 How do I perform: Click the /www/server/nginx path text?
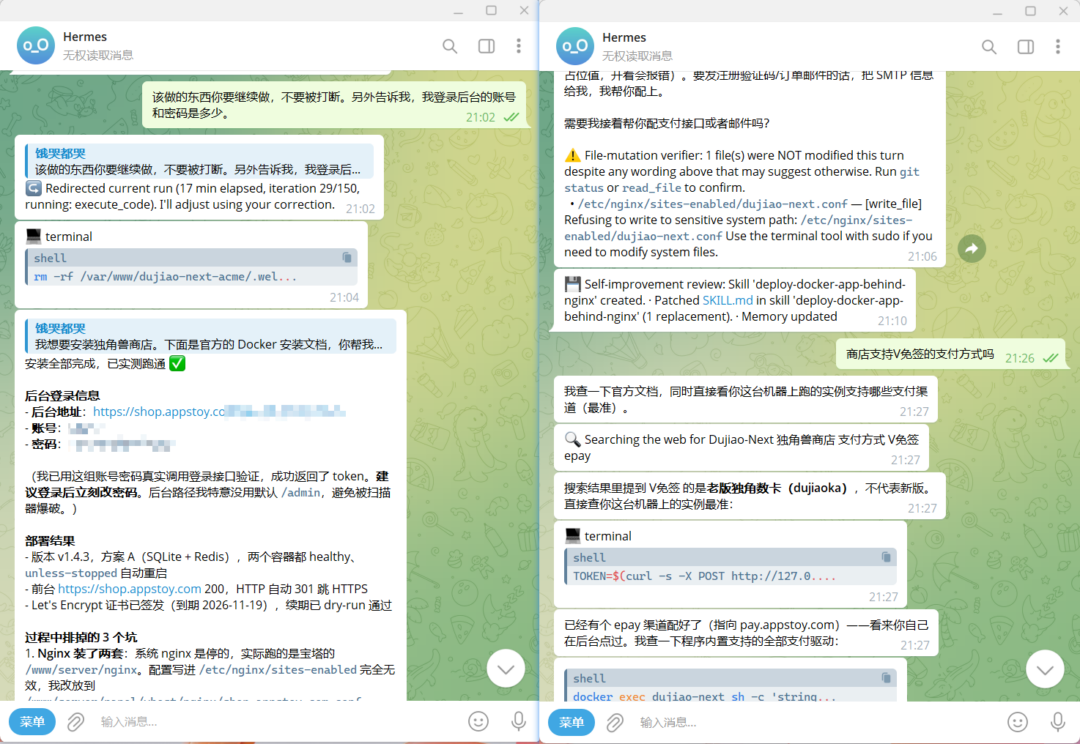[81, 670]
